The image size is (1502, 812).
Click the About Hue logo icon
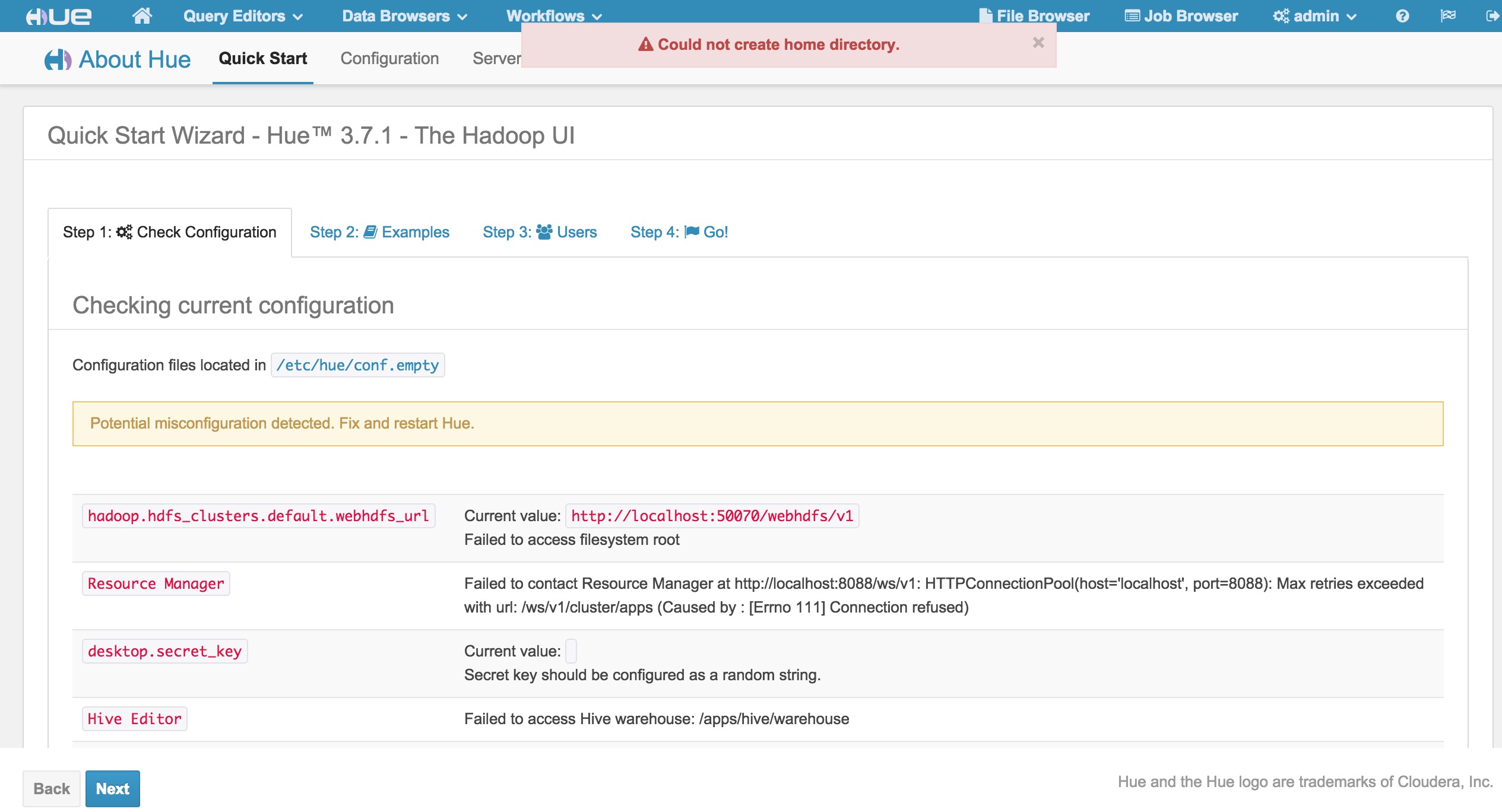pyautogui.click(x=58, y=59)
